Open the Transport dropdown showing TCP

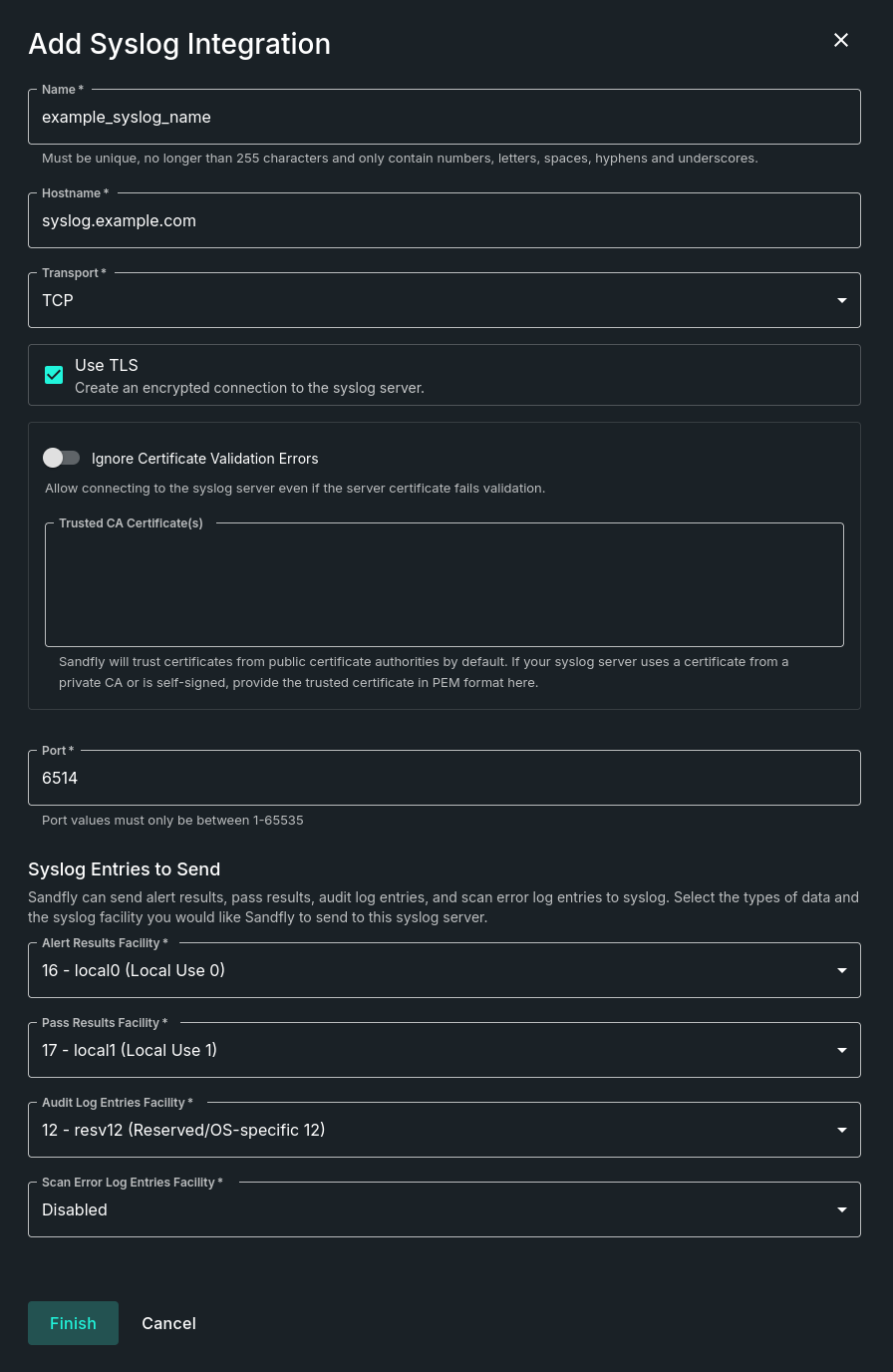[x=445, y=300]
